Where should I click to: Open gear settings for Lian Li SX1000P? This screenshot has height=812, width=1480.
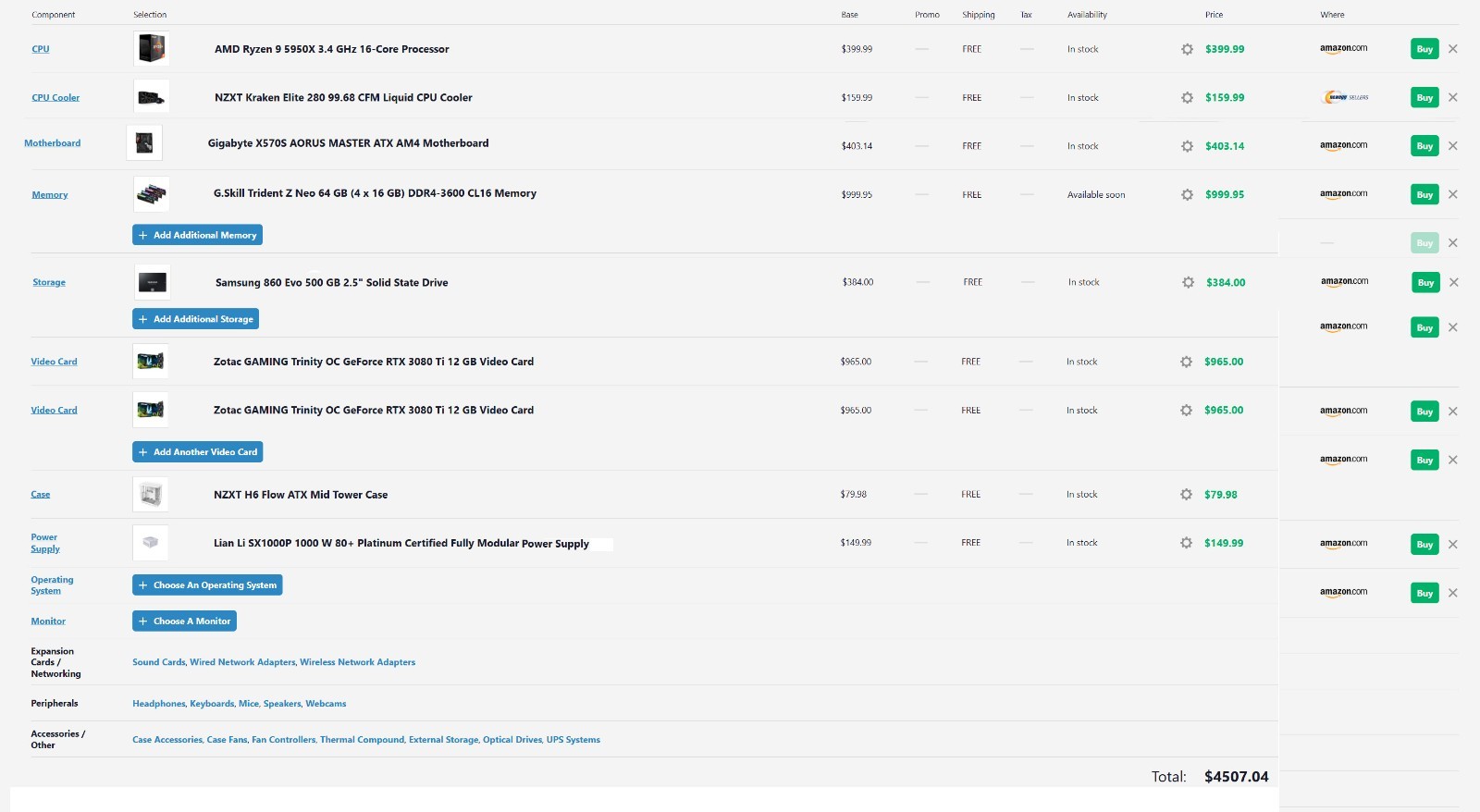tap(1186, 543)
